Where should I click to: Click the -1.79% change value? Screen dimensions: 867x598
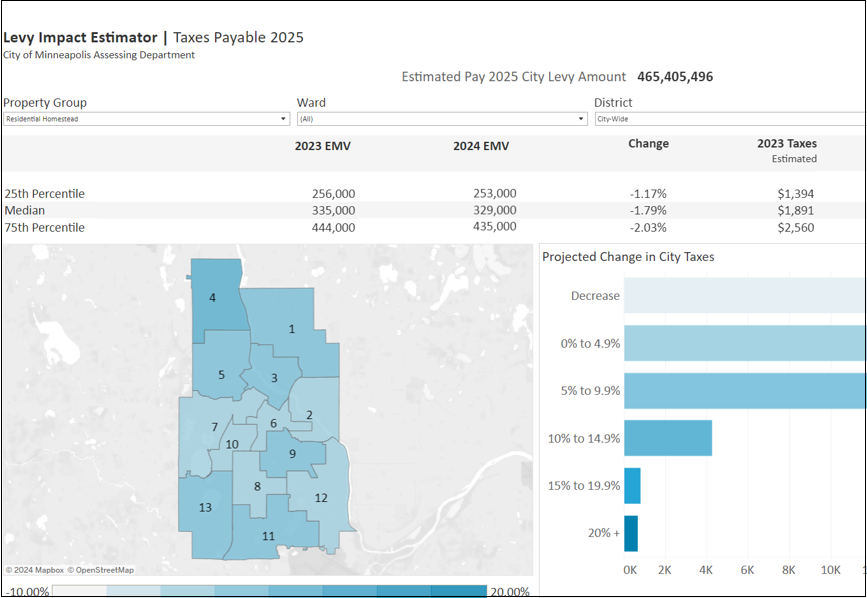pyautogui.click(x=648, y=211)
